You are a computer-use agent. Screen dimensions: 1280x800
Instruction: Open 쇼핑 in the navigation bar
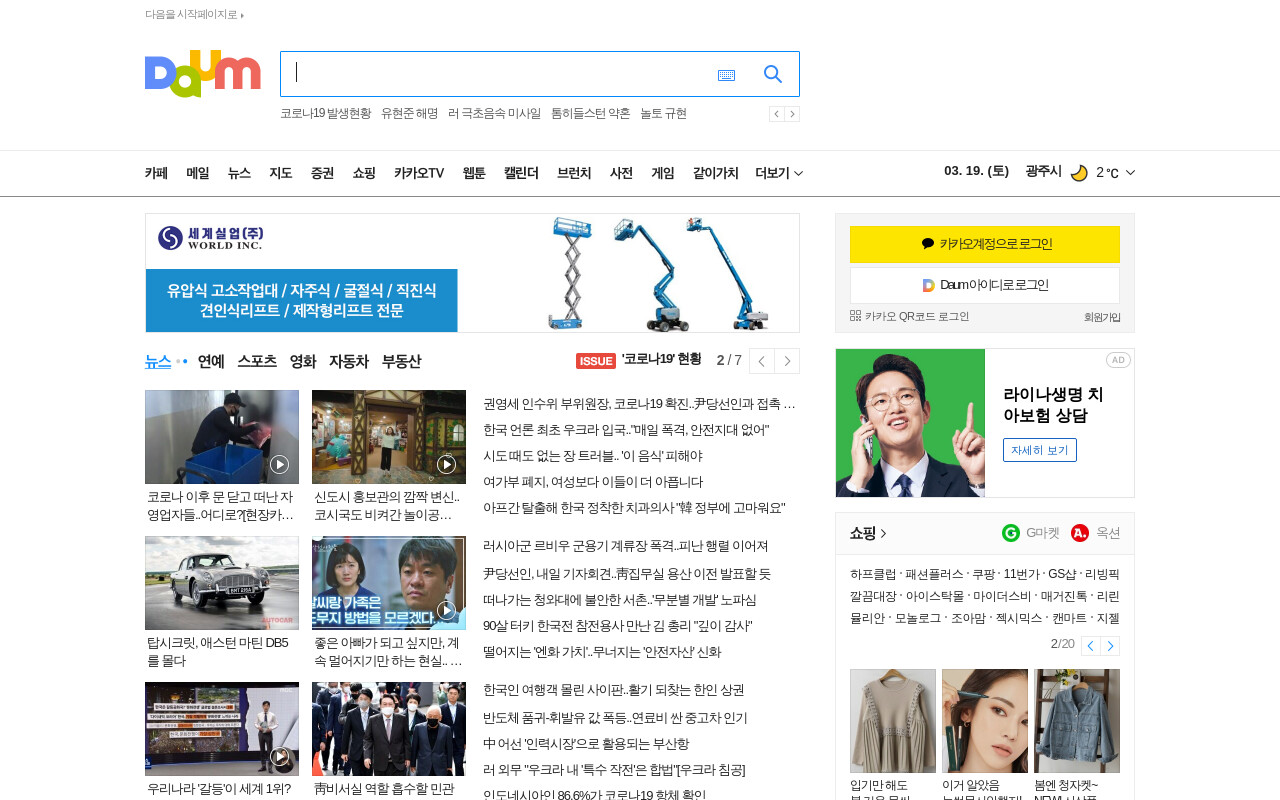point(364,173)
